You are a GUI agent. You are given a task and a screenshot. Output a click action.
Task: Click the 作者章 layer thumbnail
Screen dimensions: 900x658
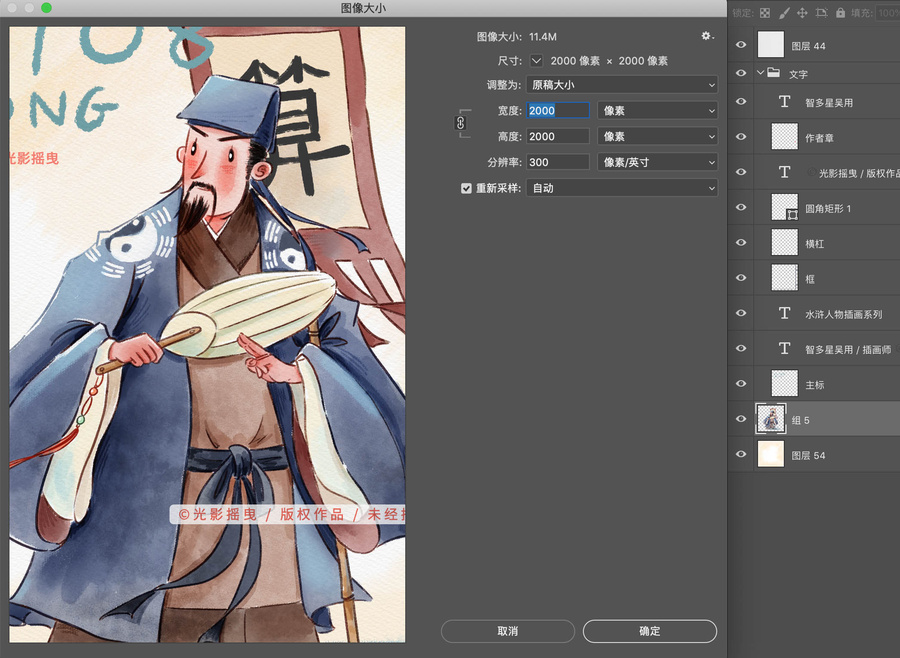(x=784, y=137)
